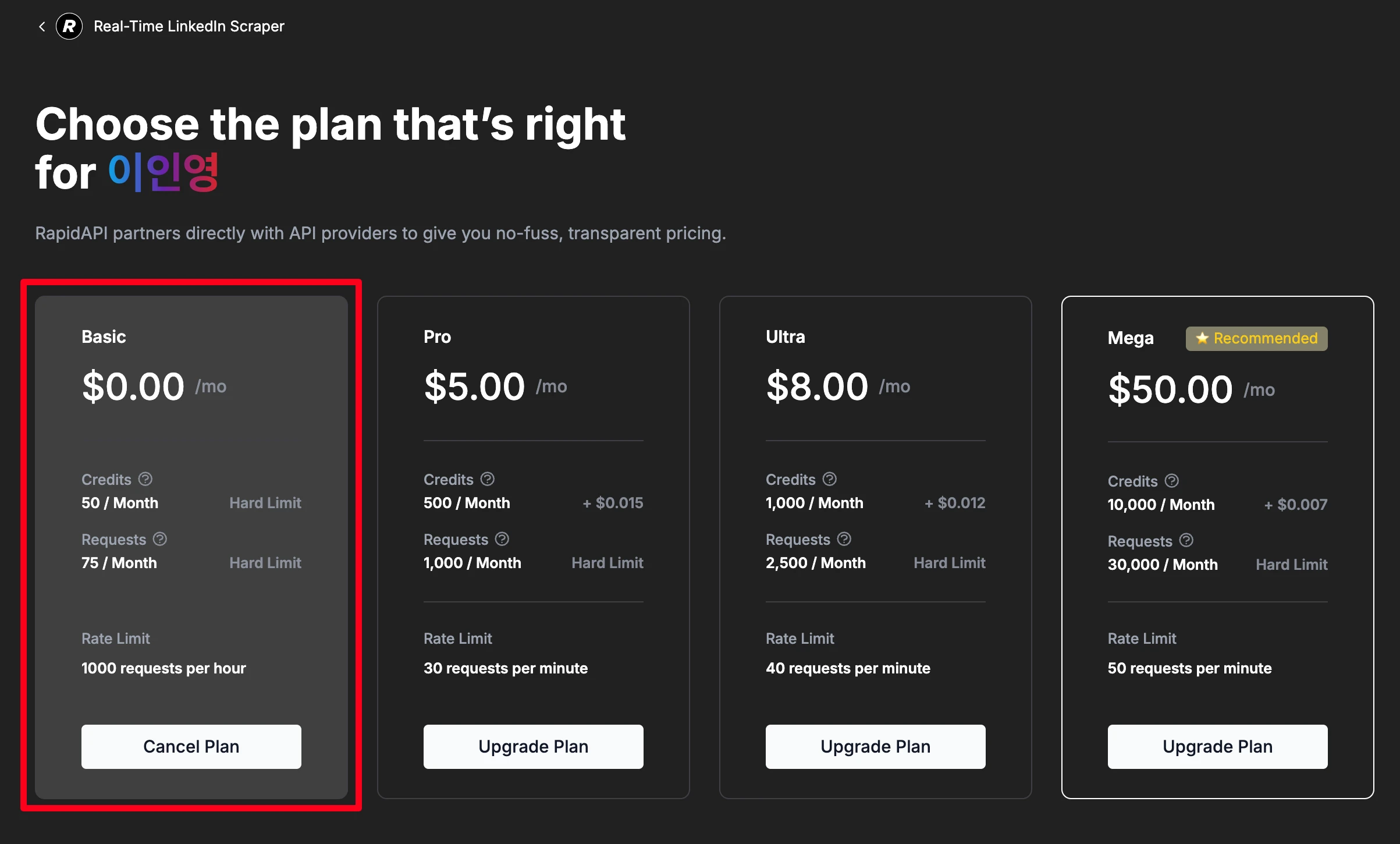Upgrade to the Ultra plan
Screen dimensions: 1400x844
pos(875,746)
